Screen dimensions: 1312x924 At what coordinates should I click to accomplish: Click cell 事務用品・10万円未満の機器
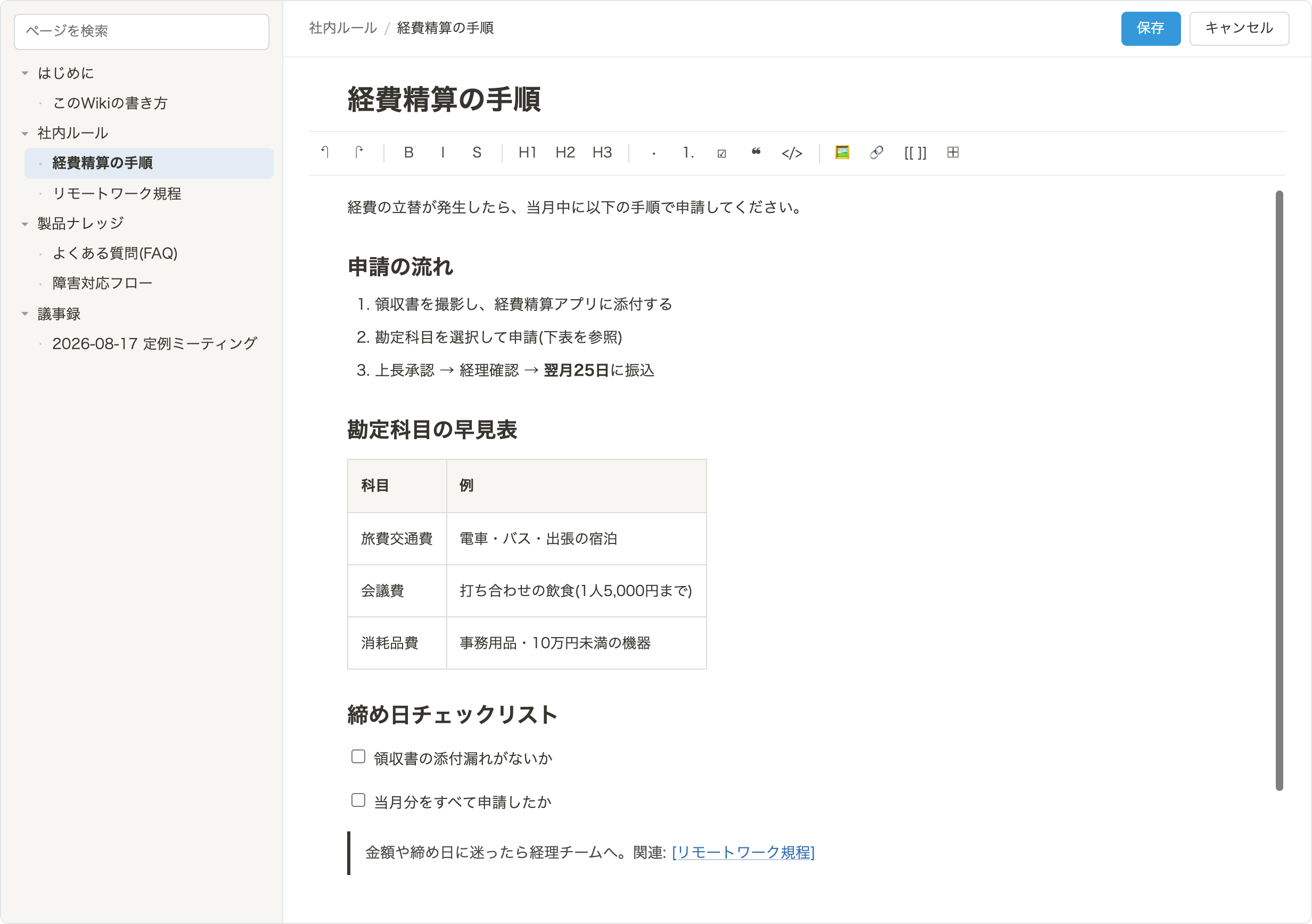coord(577,643)
